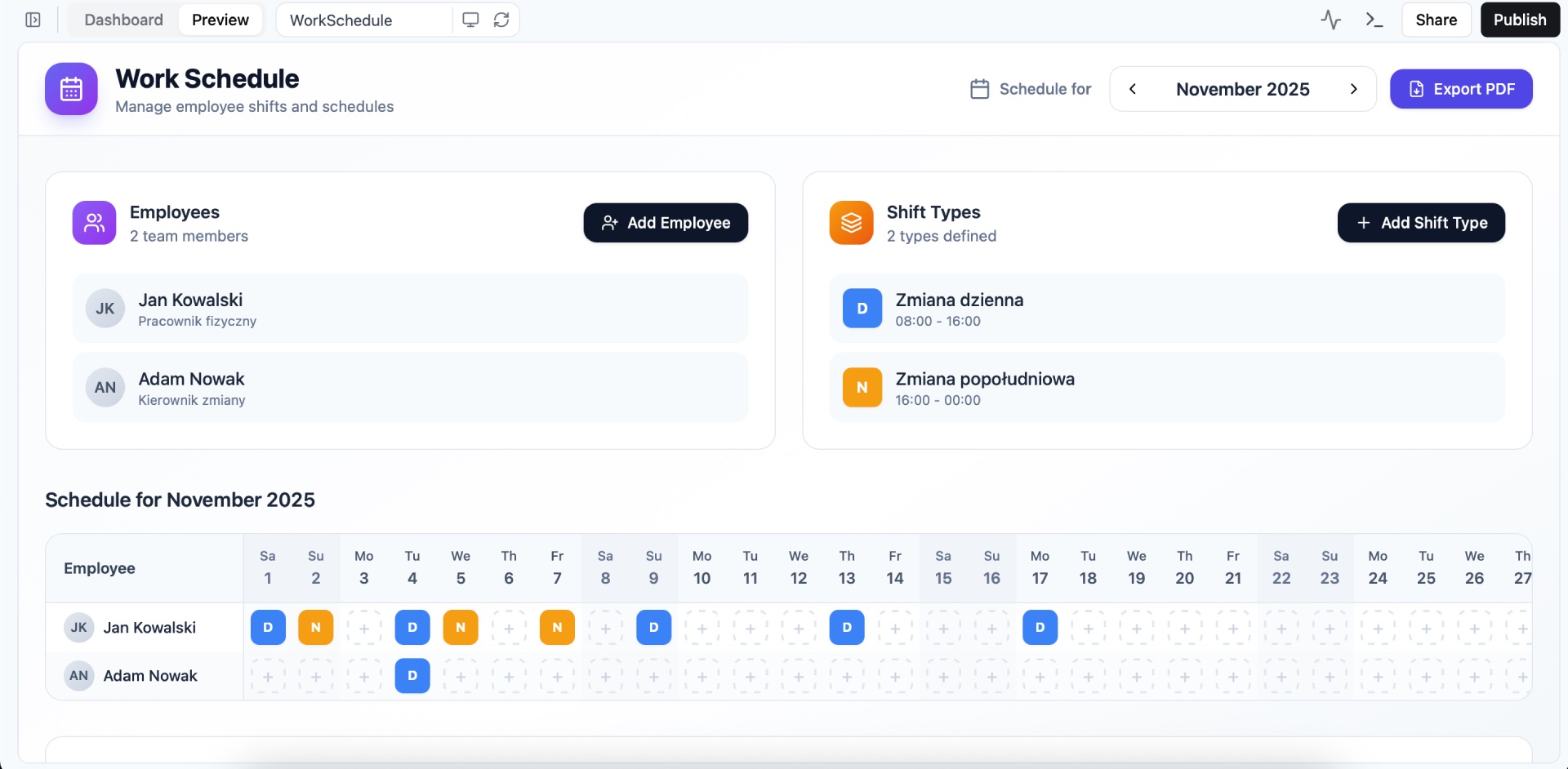Click the purple calendar app logo
This screenshot has height=769, width=1568.
[x=71, y=89]
